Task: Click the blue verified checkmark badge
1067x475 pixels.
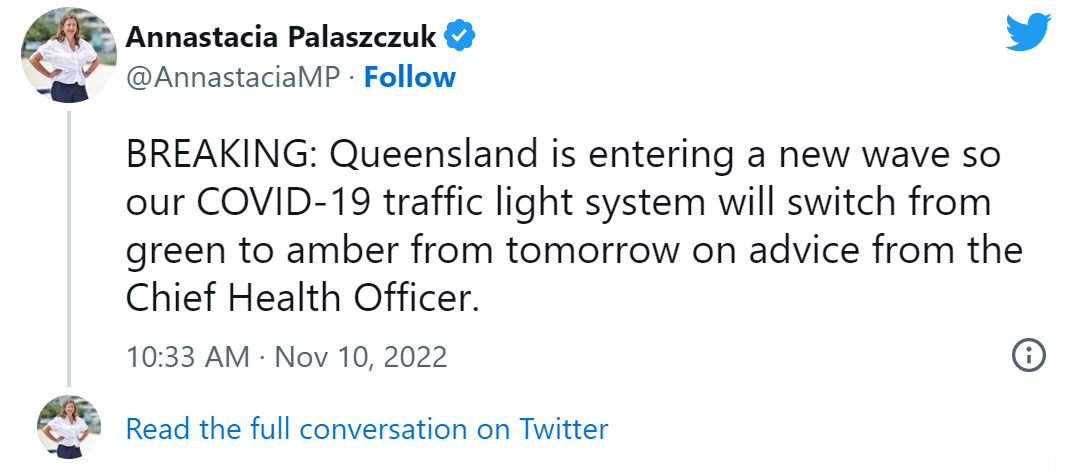Action: 460,37
